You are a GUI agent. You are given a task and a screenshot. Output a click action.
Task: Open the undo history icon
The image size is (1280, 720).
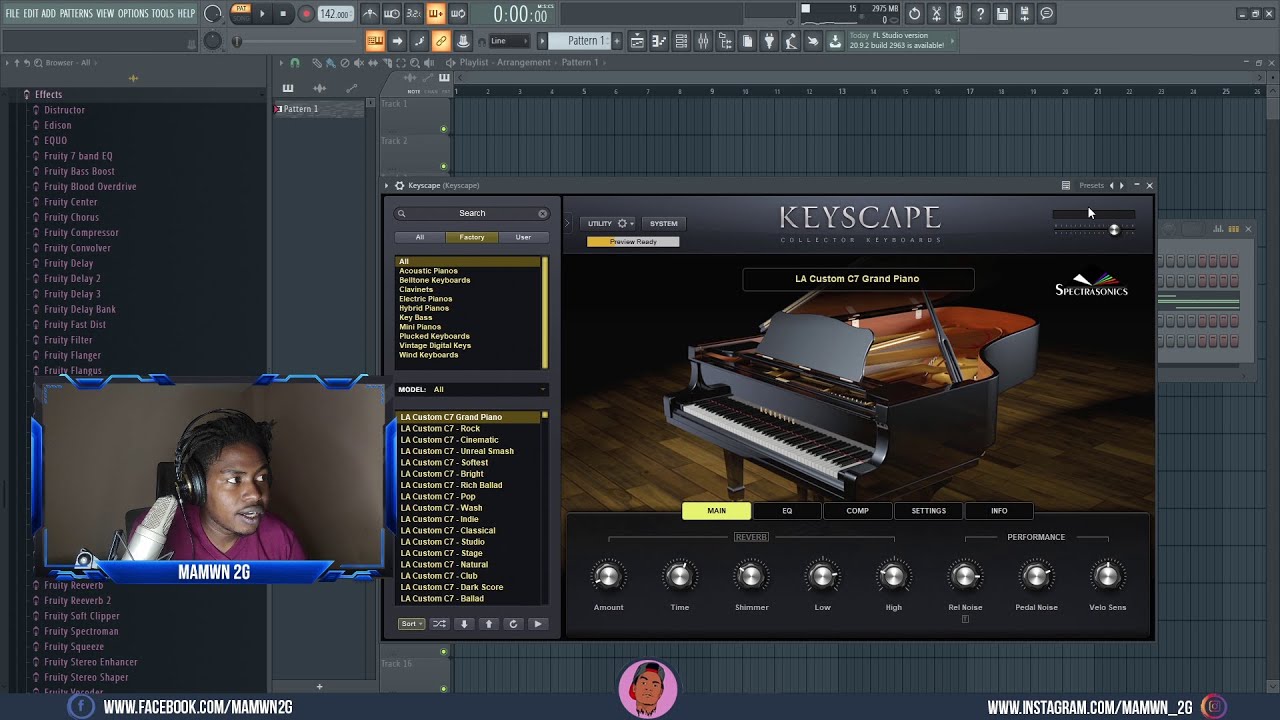[x=914, y=14]
